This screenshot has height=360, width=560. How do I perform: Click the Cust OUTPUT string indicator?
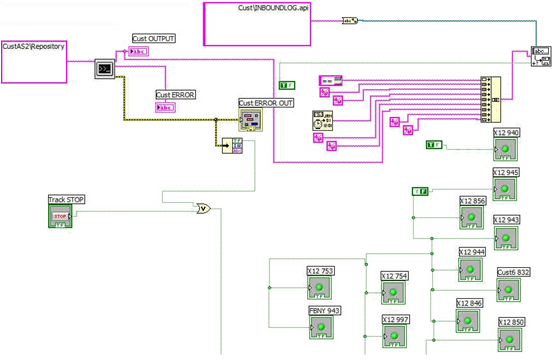point(138,51)
